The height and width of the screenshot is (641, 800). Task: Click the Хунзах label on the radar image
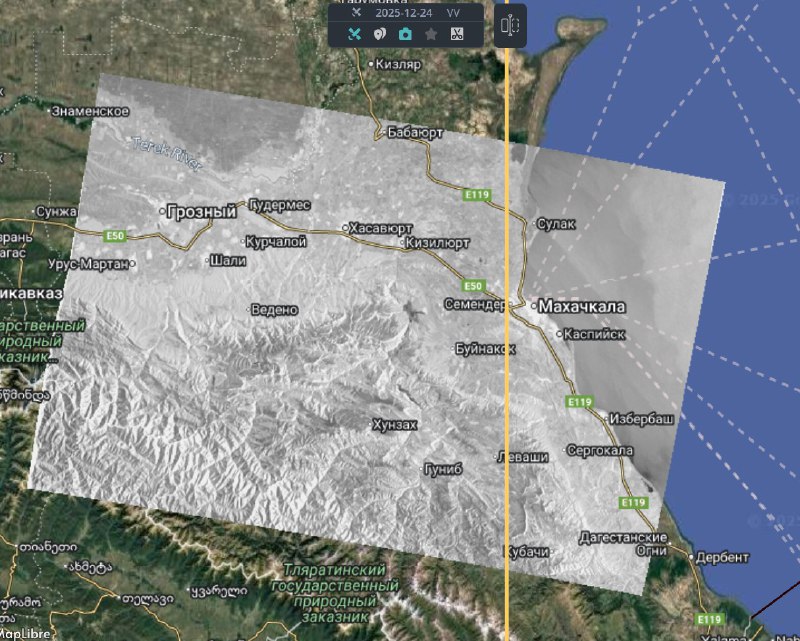pos(393,424)
